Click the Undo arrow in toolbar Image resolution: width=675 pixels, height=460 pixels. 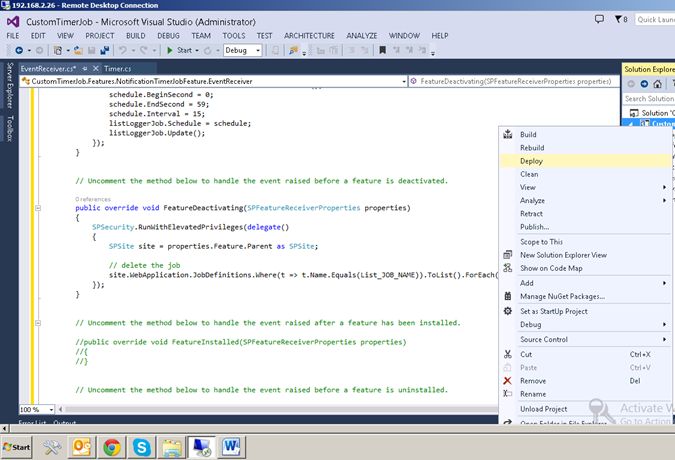[123, 50]
